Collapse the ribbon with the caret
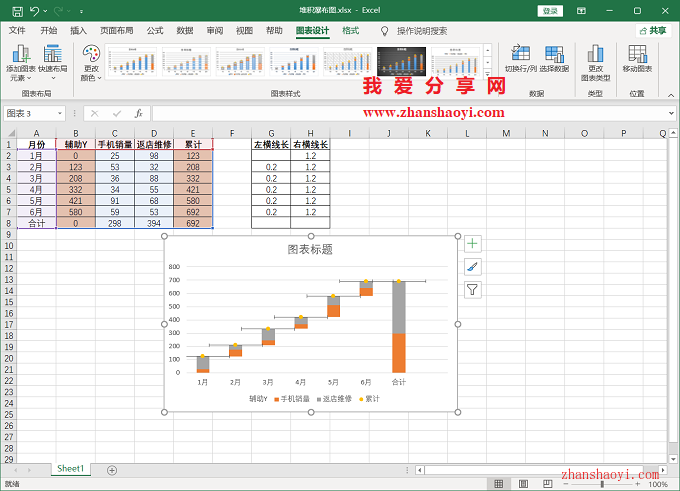The width and height of the screenshot is (680, 491). pos(670,95)
